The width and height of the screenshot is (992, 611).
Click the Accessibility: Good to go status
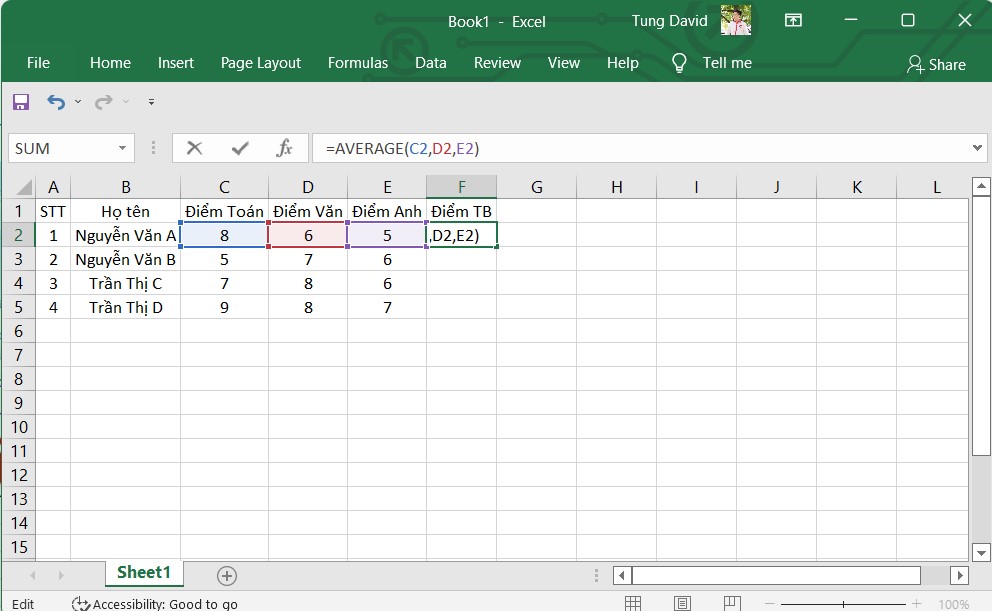(155, 604)
